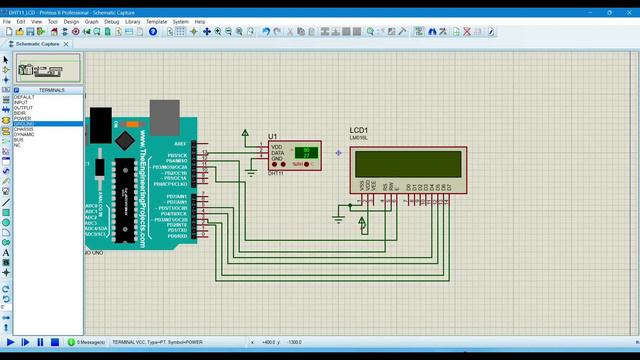Open the File menu
Screen dimensions: 640x360
coord(7,22)
